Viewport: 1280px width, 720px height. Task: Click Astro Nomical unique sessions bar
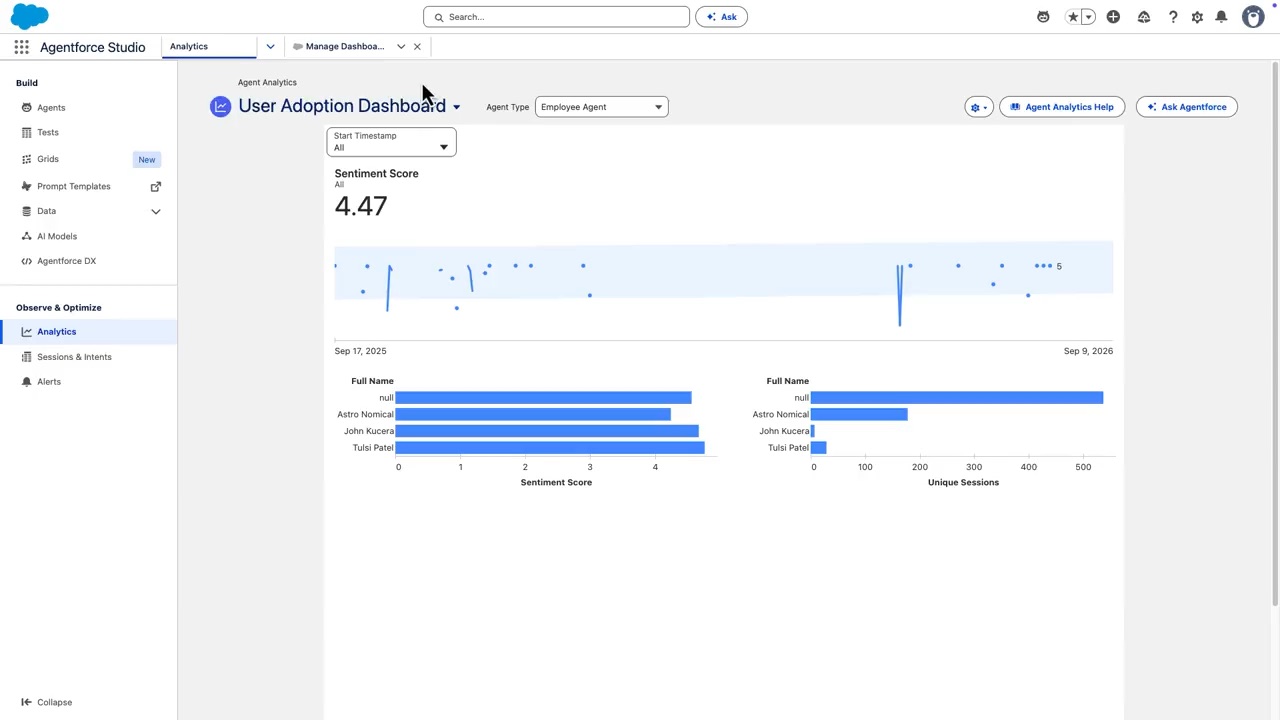[x=859, y=414]
